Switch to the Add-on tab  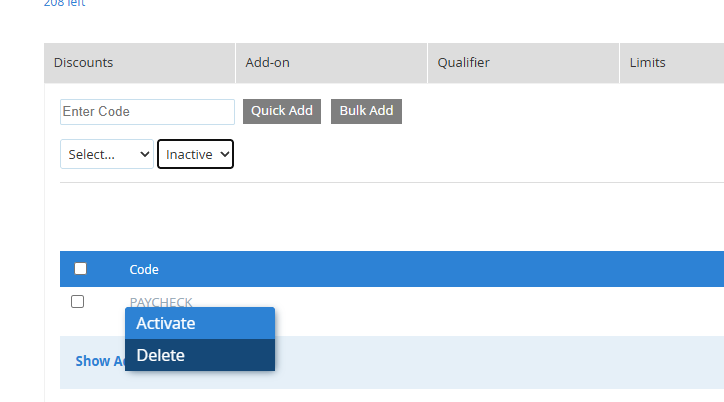[x=332, y=63]
